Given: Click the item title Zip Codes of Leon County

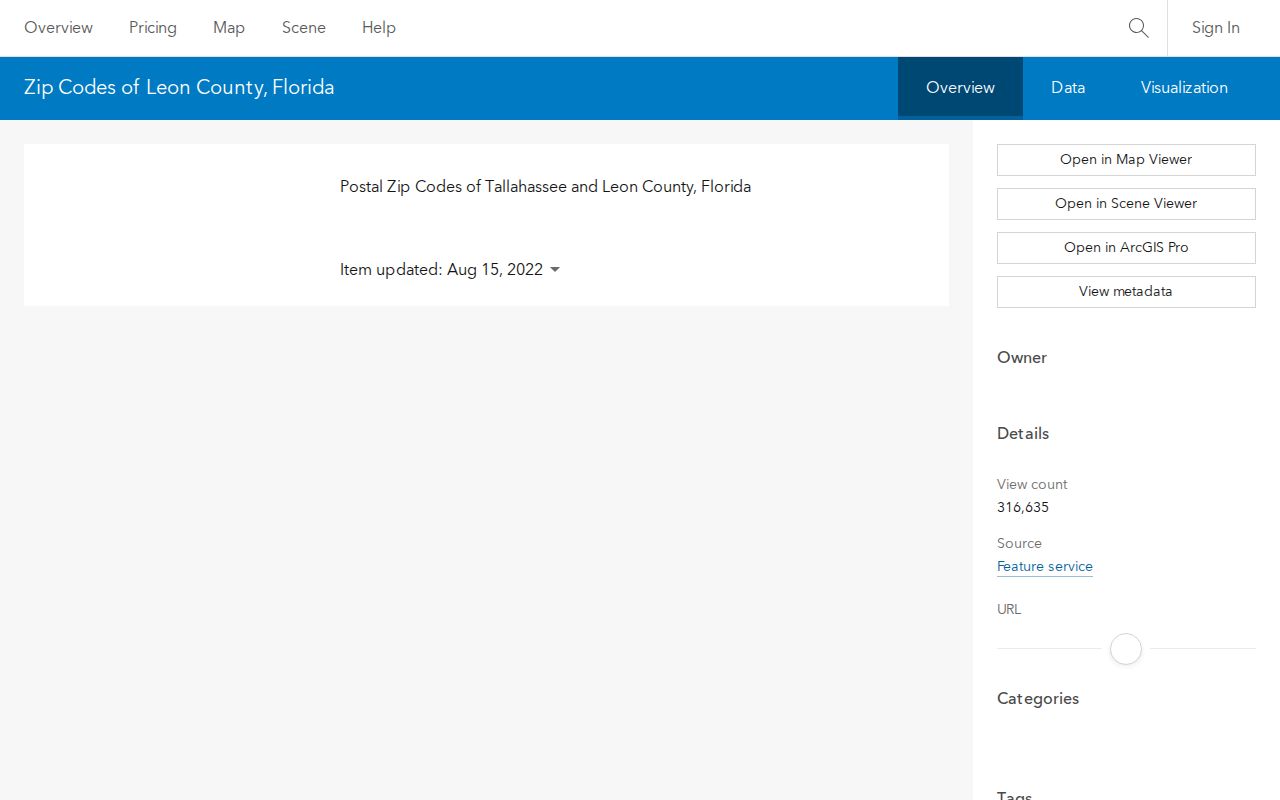Looking at the screenshot, I should coord(179,87).
